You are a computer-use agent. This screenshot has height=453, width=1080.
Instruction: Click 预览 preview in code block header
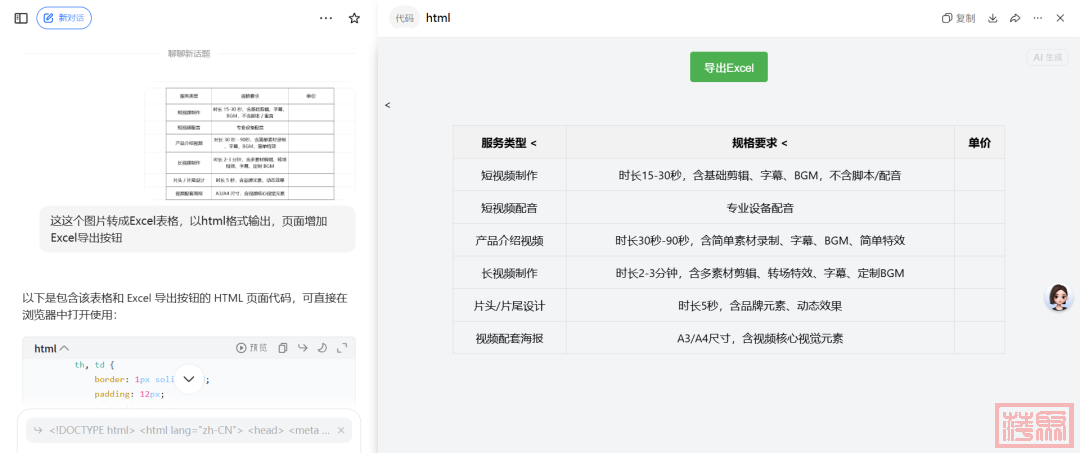[252, 348]
